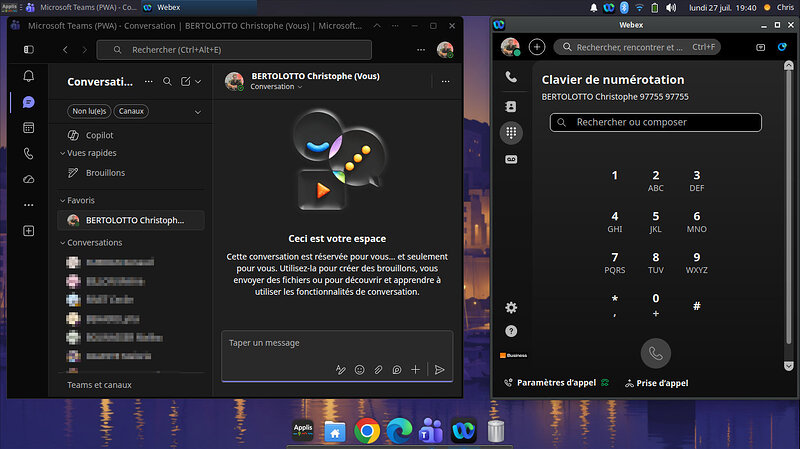Collapse Favoris section
The height and width of the screenshot is (449, 800).
pyautogui.click(x=62, y=201)
